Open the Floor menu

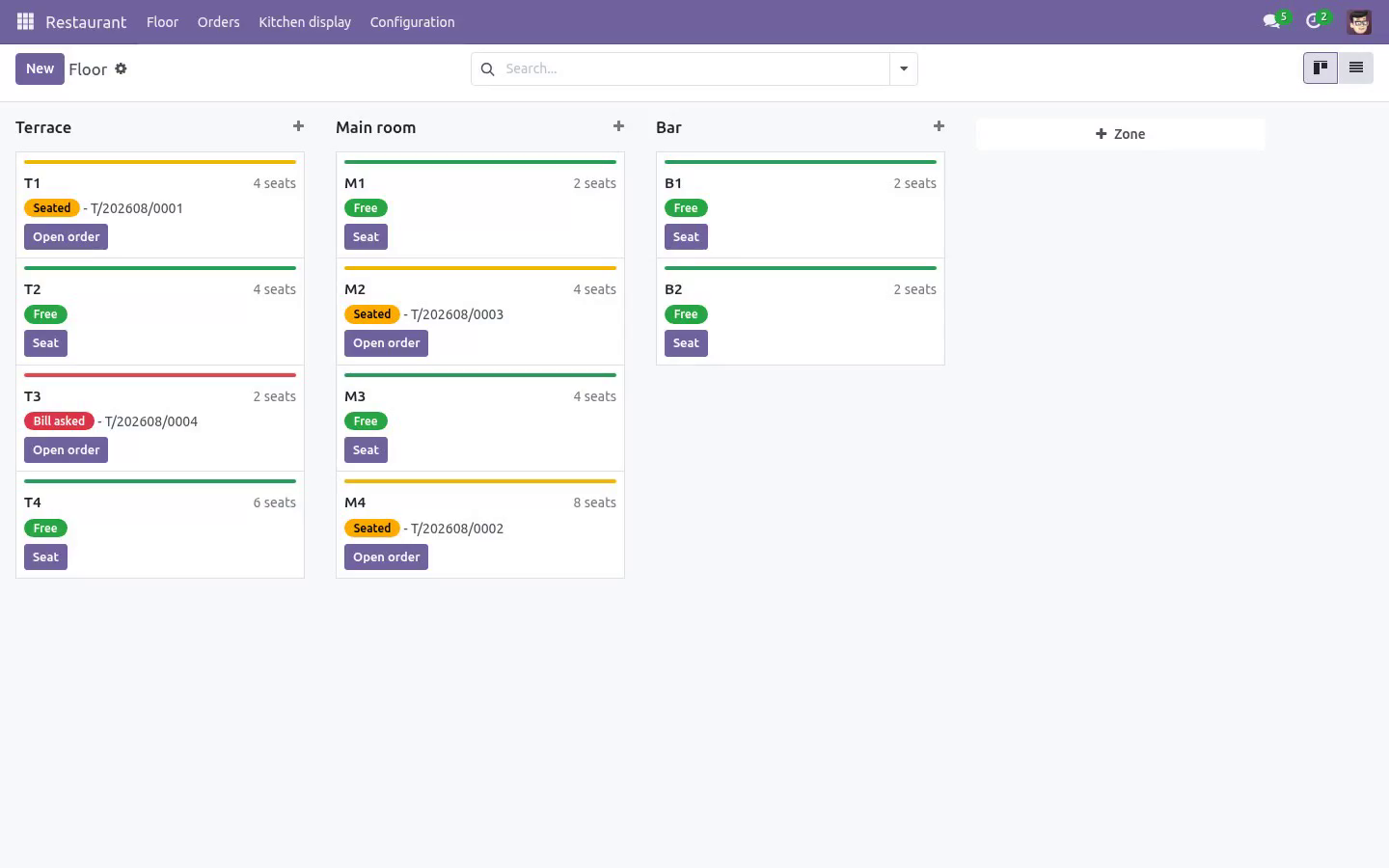[162, 21]
